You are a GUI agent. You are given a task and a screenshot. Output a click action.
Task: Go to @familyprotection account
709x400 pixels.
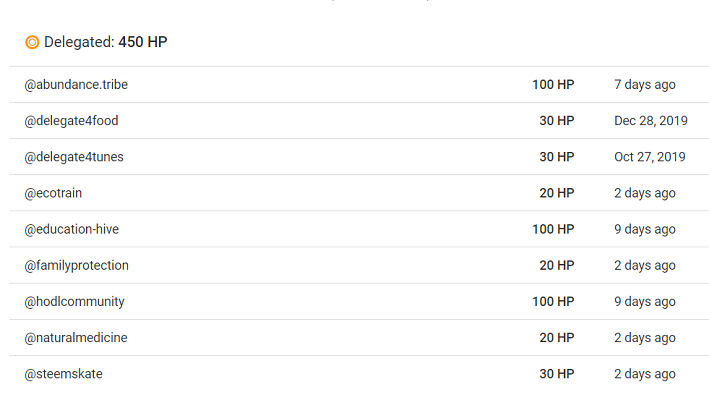click(76, 265)
